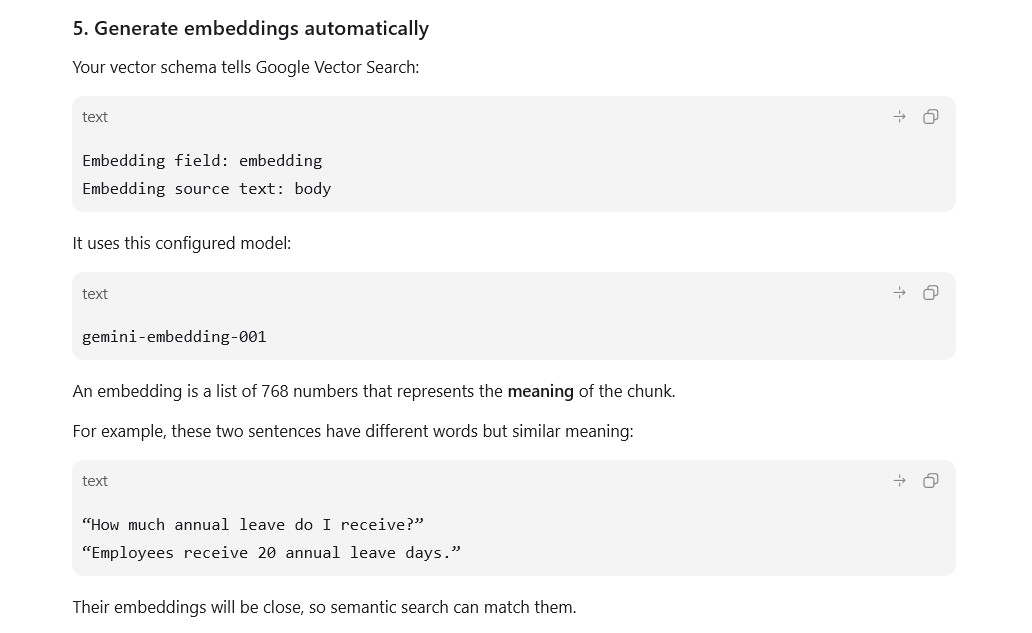
Task: Click the 'Employees receive 20 annual leave' line
Action: (x=271, y=553)
